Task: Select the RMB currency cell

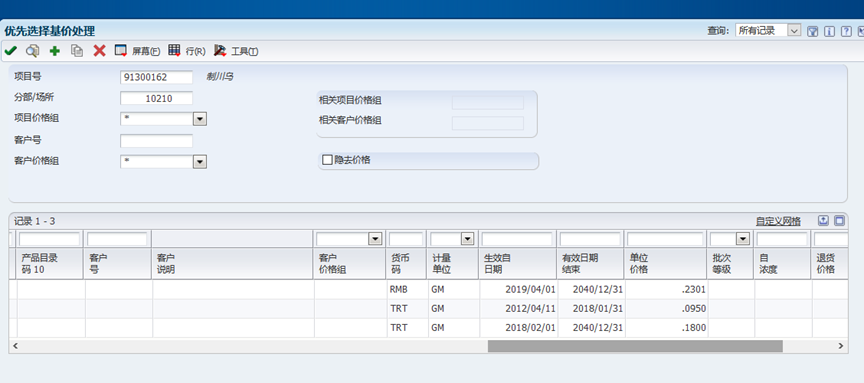Action: click(407, 289)
